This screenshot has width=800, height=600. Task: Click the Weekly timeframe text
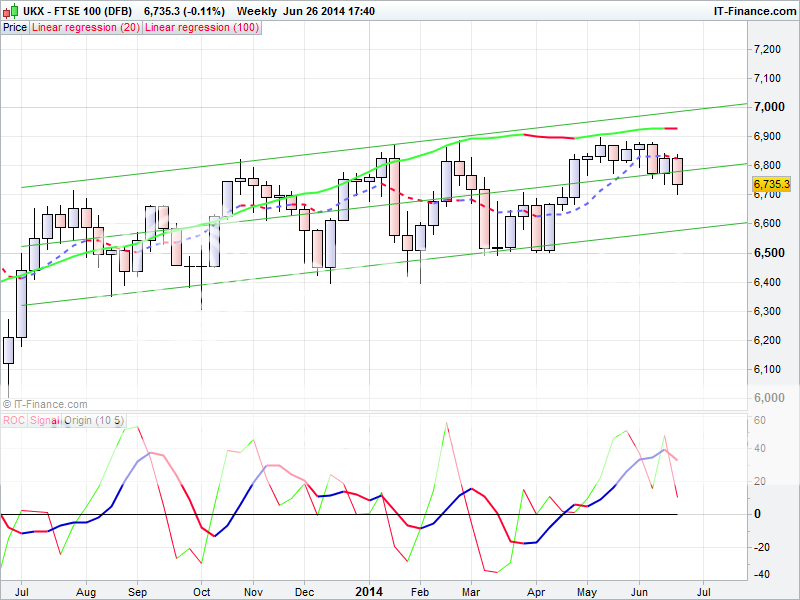[x=257, y=11]
